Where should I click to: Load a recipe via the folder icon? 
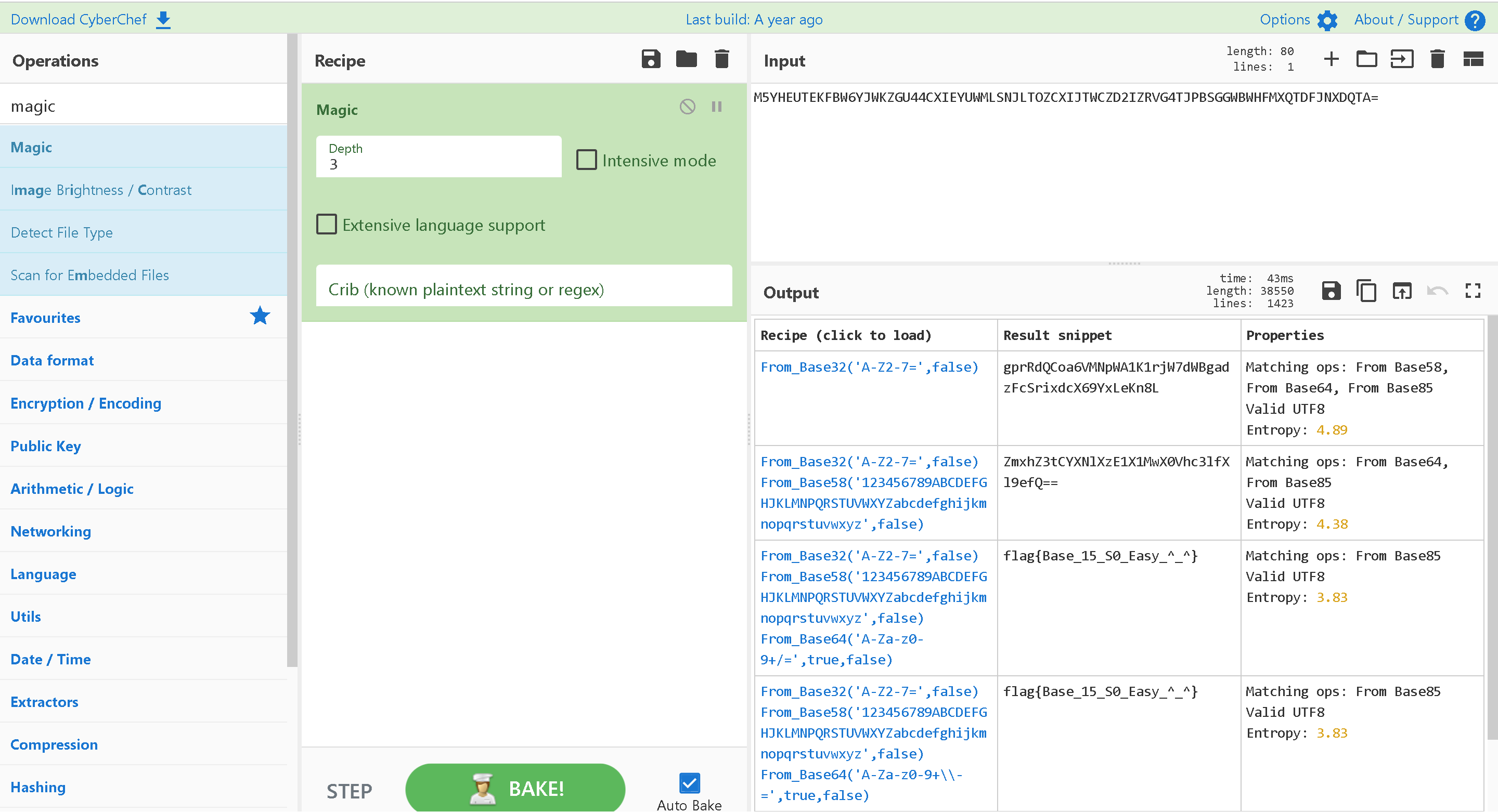[686, 59]
